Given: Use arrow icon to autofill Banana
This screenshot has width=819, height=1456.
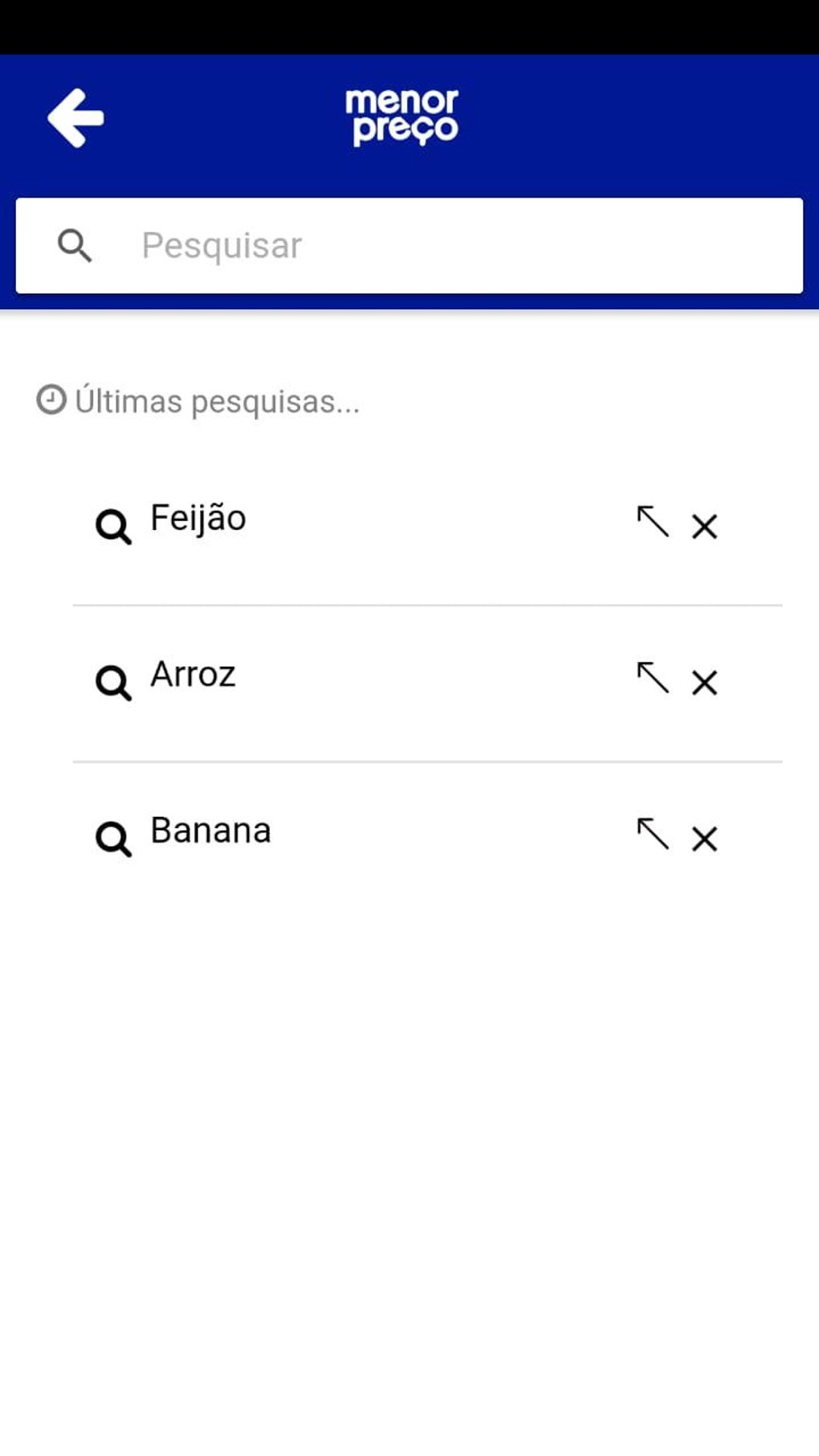Looking at the screenshot, I should click(653, 834).
